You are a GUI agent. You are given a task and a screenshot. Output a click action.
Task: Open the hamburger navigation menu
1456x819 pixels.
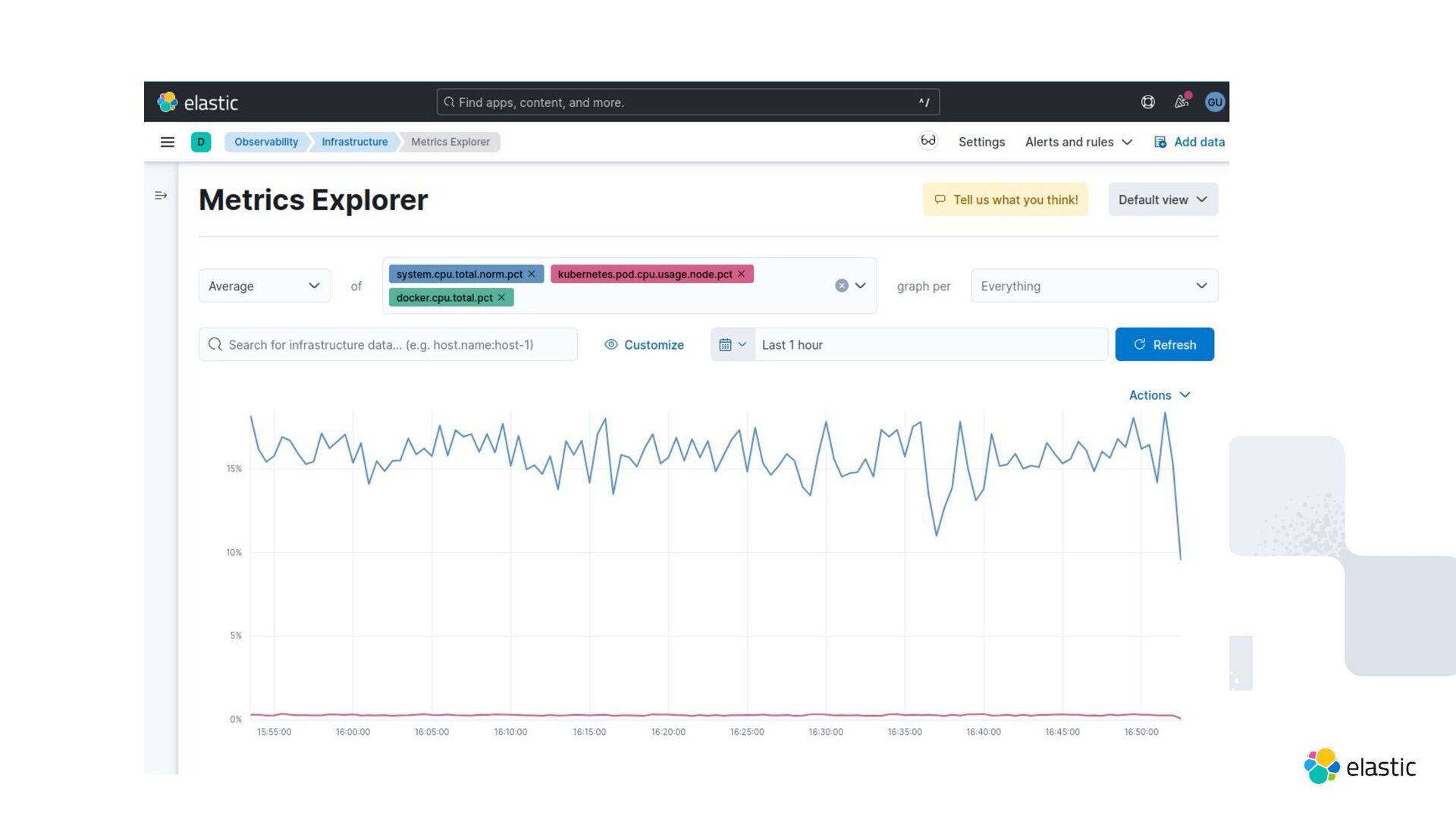pyautogui.click(x=168, y=142)
